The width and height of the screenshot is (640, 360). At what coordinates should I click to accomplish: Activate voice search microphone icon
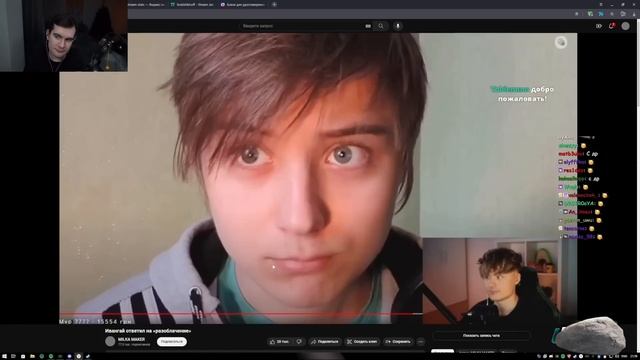tap(398, 26)
